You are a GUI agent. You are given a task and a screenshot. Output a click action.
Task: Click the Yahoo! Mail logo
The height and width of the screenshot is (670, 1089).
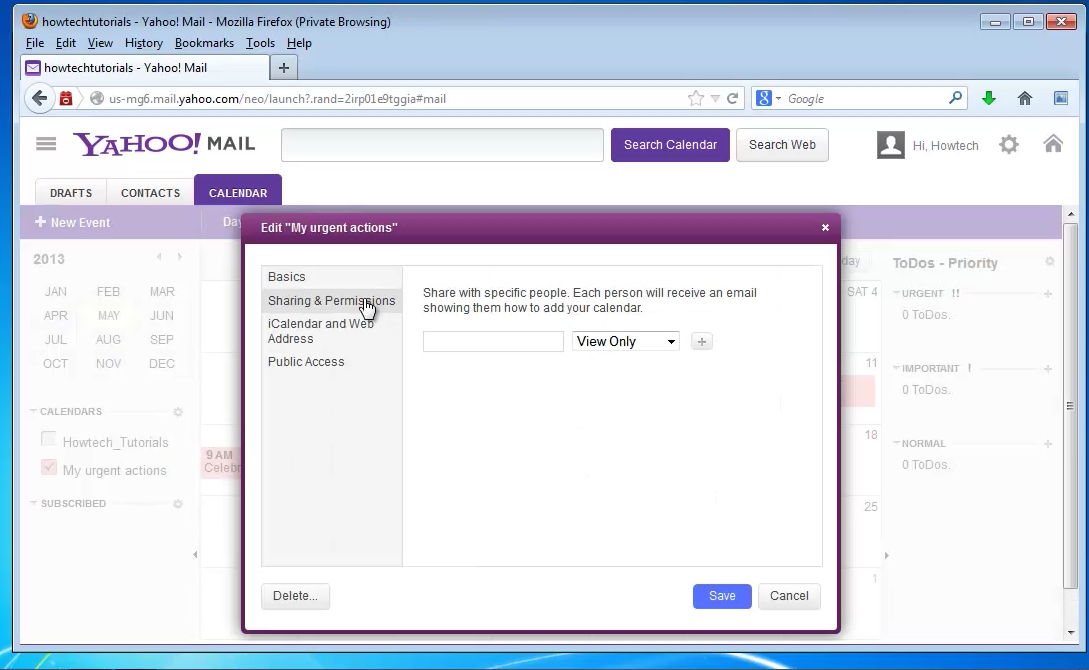click(x=164, y=144)
